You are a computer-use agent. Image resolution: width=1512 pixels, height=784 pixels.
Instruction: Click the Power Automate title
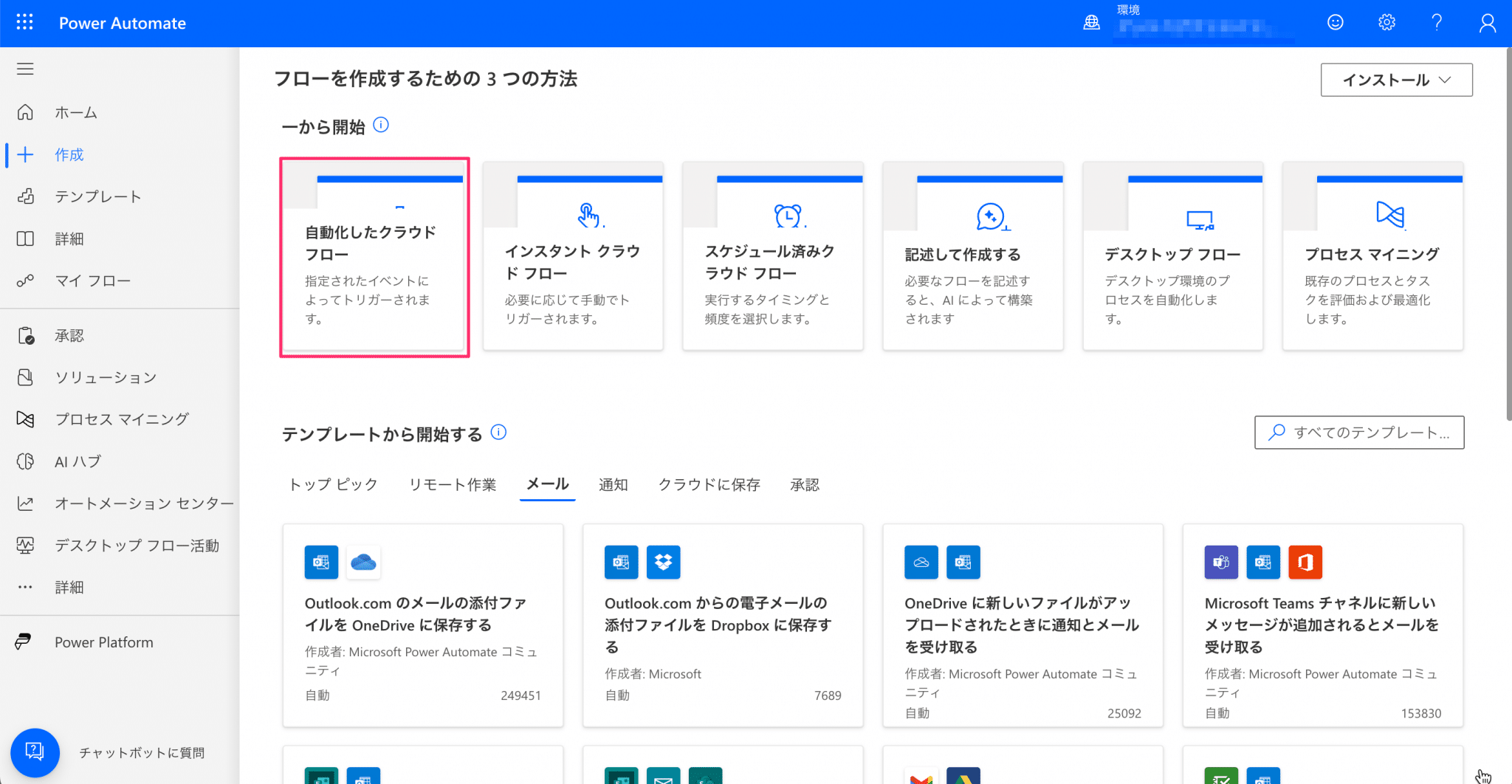tap(123, 23)
